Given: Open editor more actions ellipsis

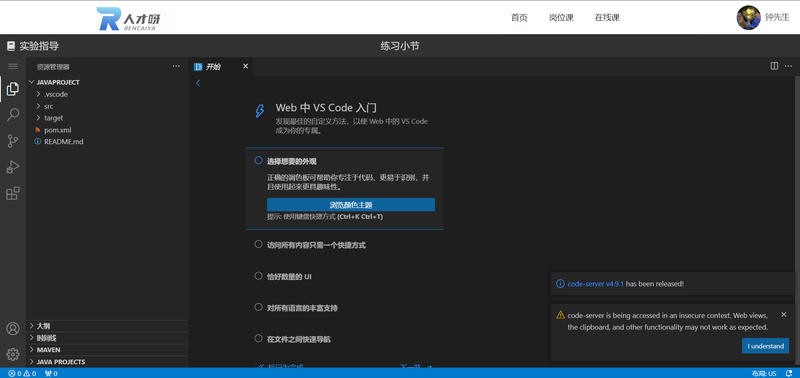Looking at the screenshot, I should pyautogui.click(x=788, y=66).
